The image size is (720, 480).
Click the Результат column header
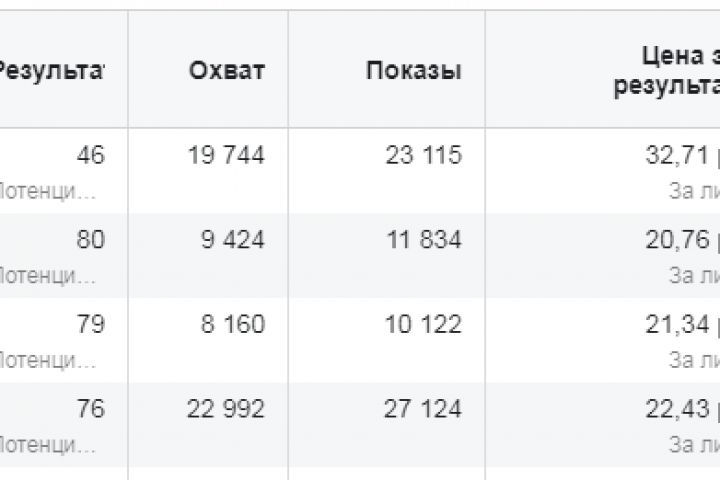pos(50,71)
